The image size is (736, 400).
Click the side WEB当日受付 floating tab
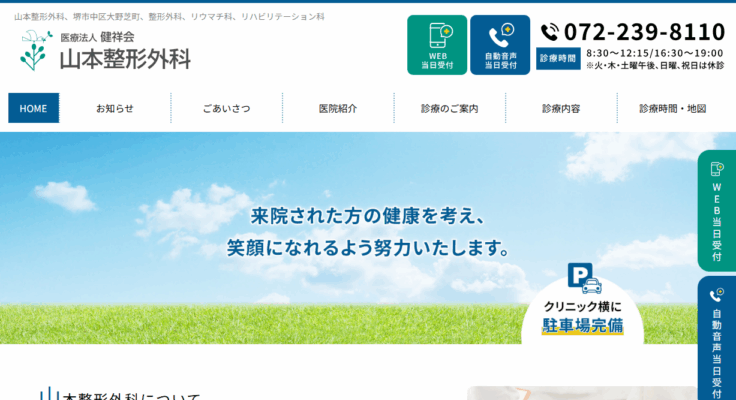coord(717,211)
